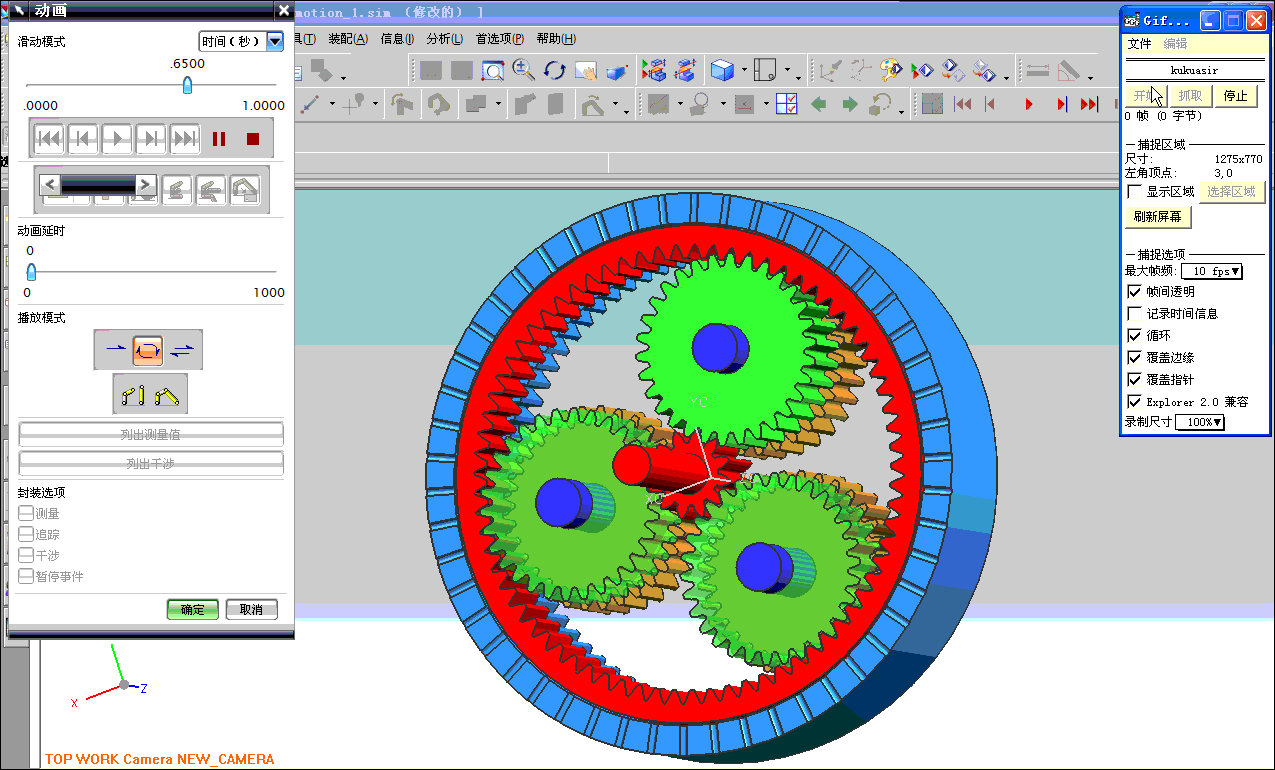The height and width of the screenshot is (770, 1275).
Task: Click the 刷新屏幕 button
Action: coord(1158,217)
